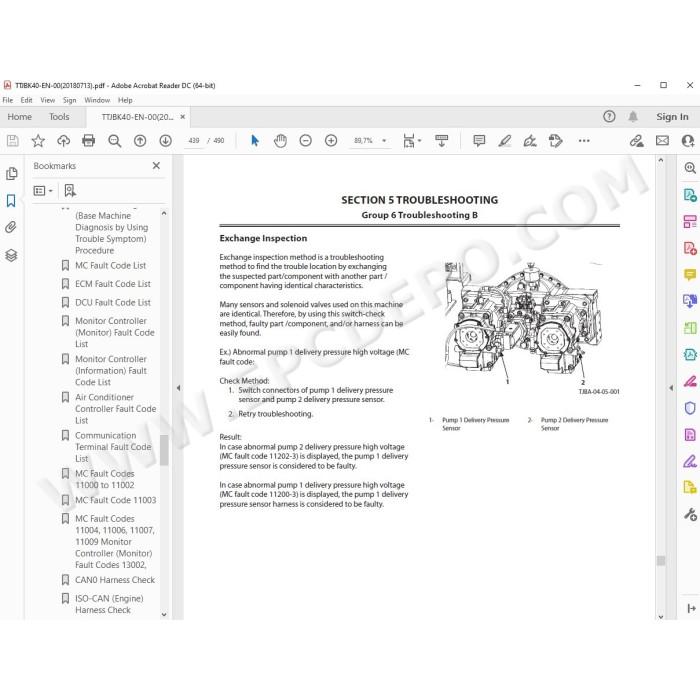The image size is (700, 700).
Task: Open the DCU Fault Code List bookmark
Action: pyautogui.click(x=113, y=302)
